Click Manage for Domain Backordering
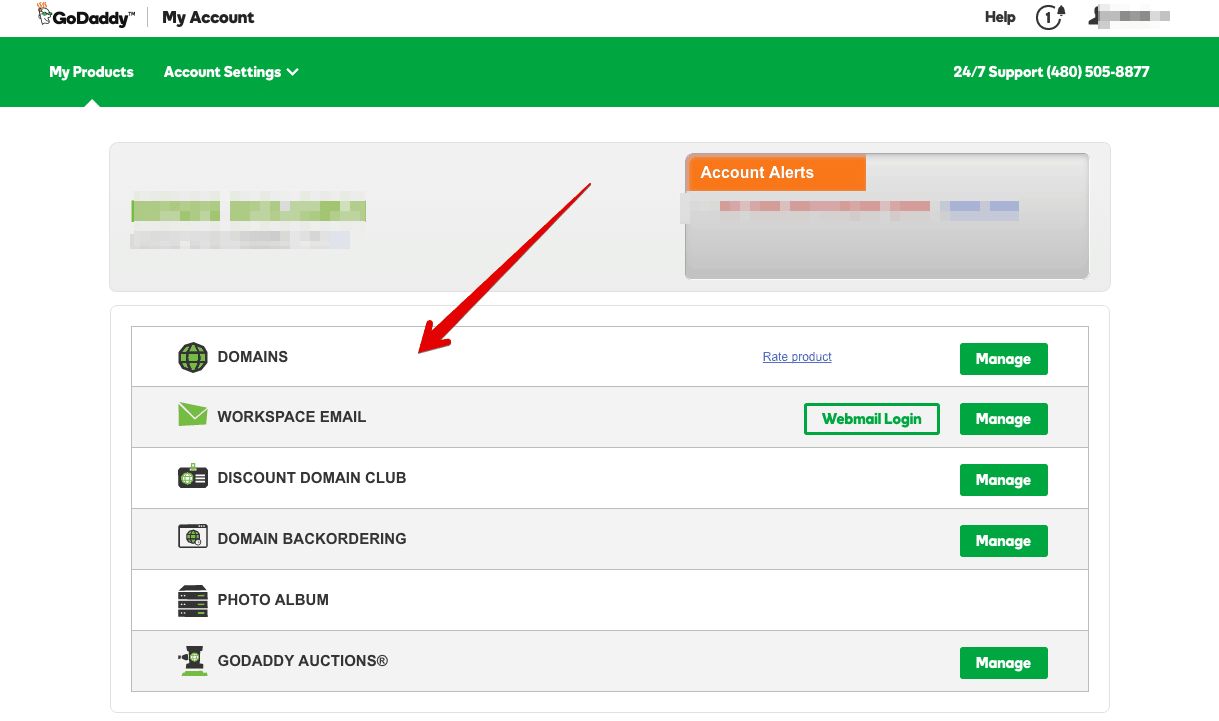1219x721 pixels. (x=1004, y=541)
